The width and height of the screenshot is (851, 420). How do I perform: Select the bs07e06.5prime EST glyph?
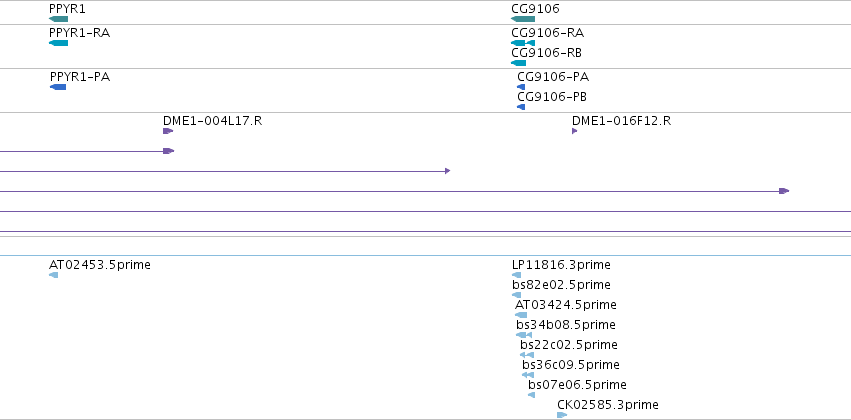[x=531, y=395]
